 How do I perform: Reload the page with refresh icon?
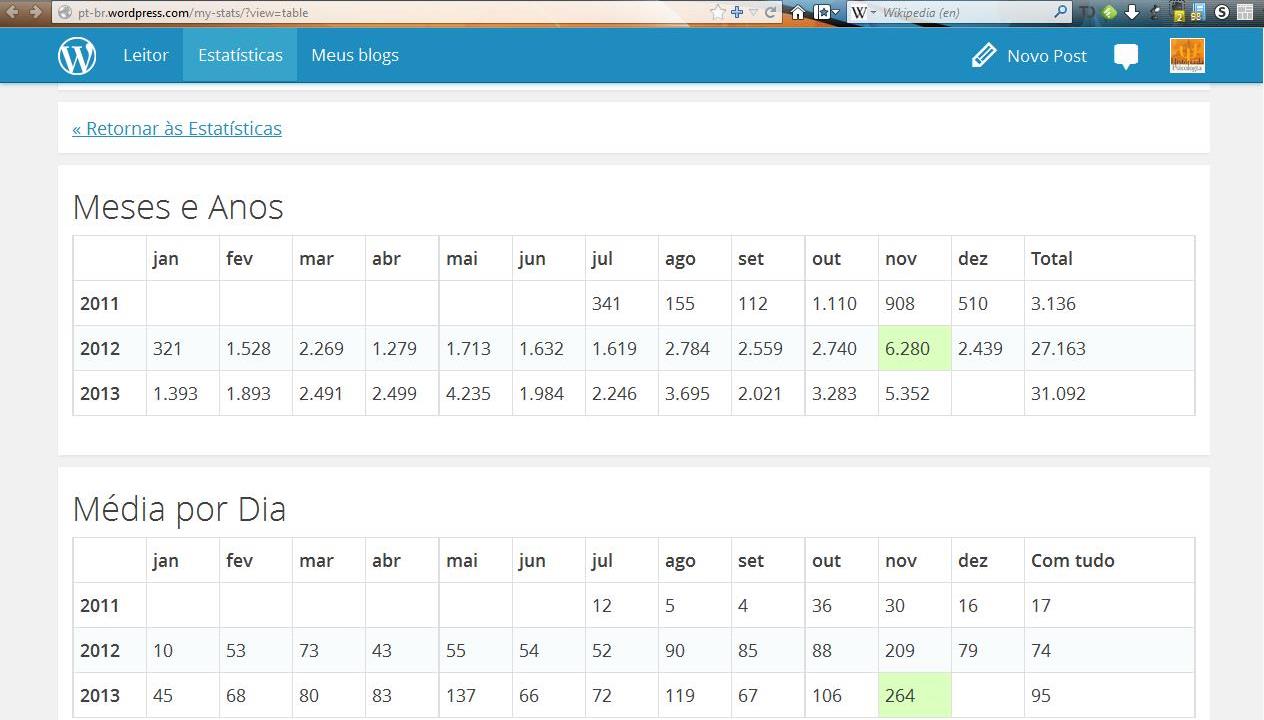771,13
